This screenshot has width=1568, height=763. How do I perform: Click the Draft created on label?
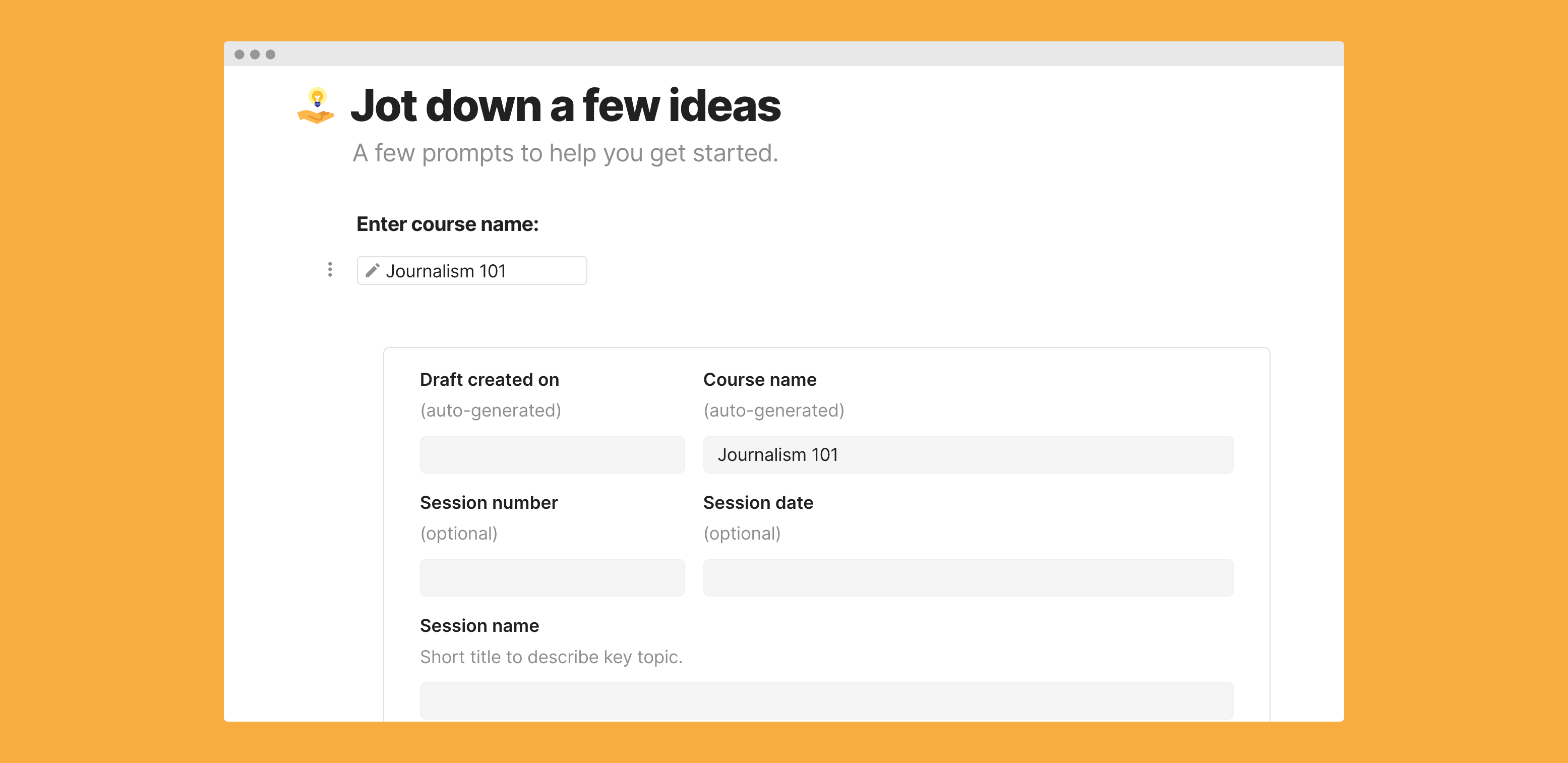[x=490, y=379]
